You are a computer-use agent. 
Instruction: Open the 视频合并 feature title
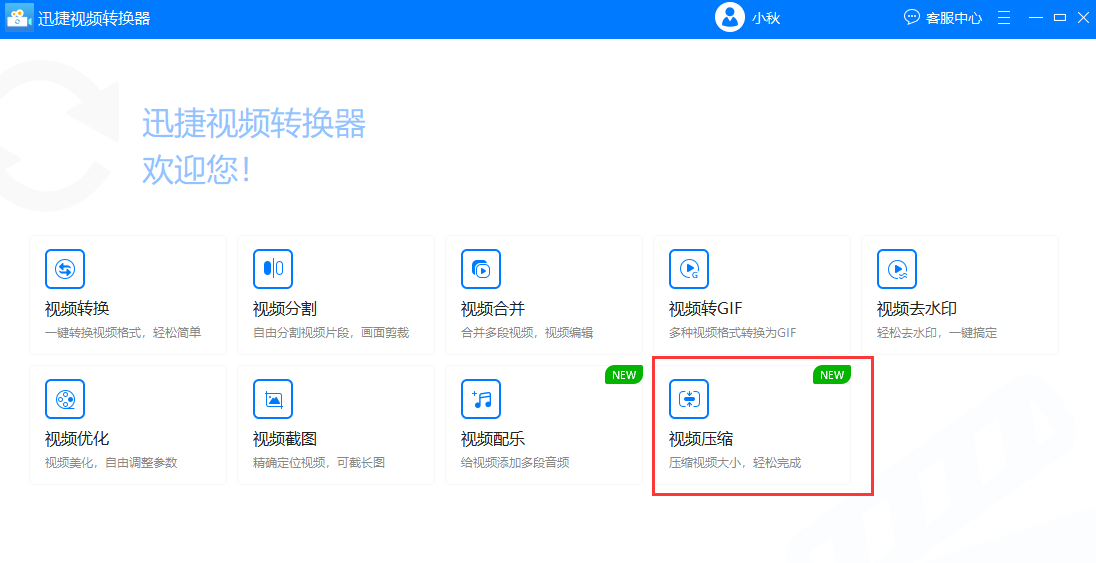pyautogui.click(x=493, y=308)
